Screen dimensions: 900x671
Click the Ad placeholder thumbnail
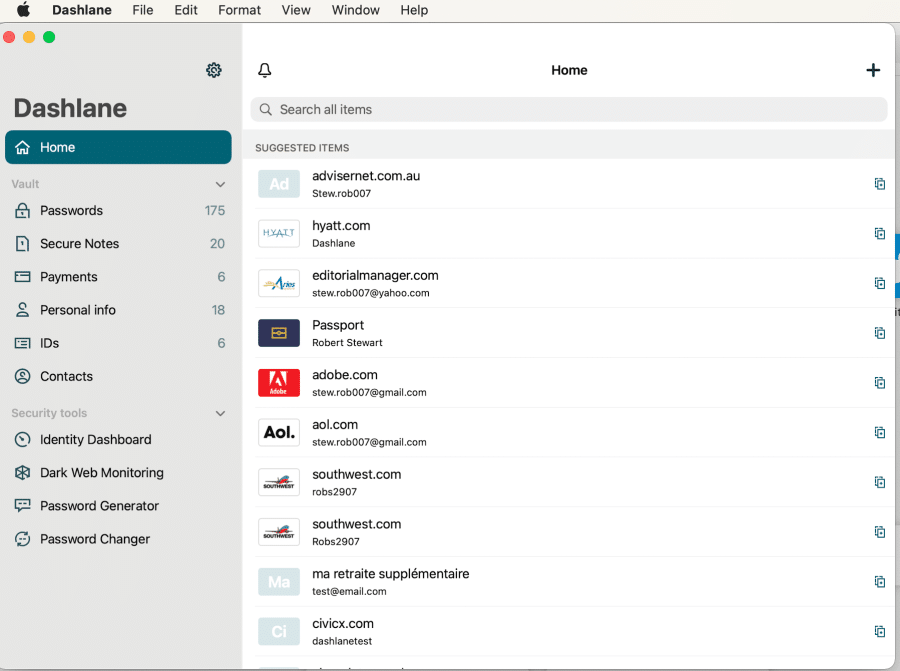coord(279,184)
